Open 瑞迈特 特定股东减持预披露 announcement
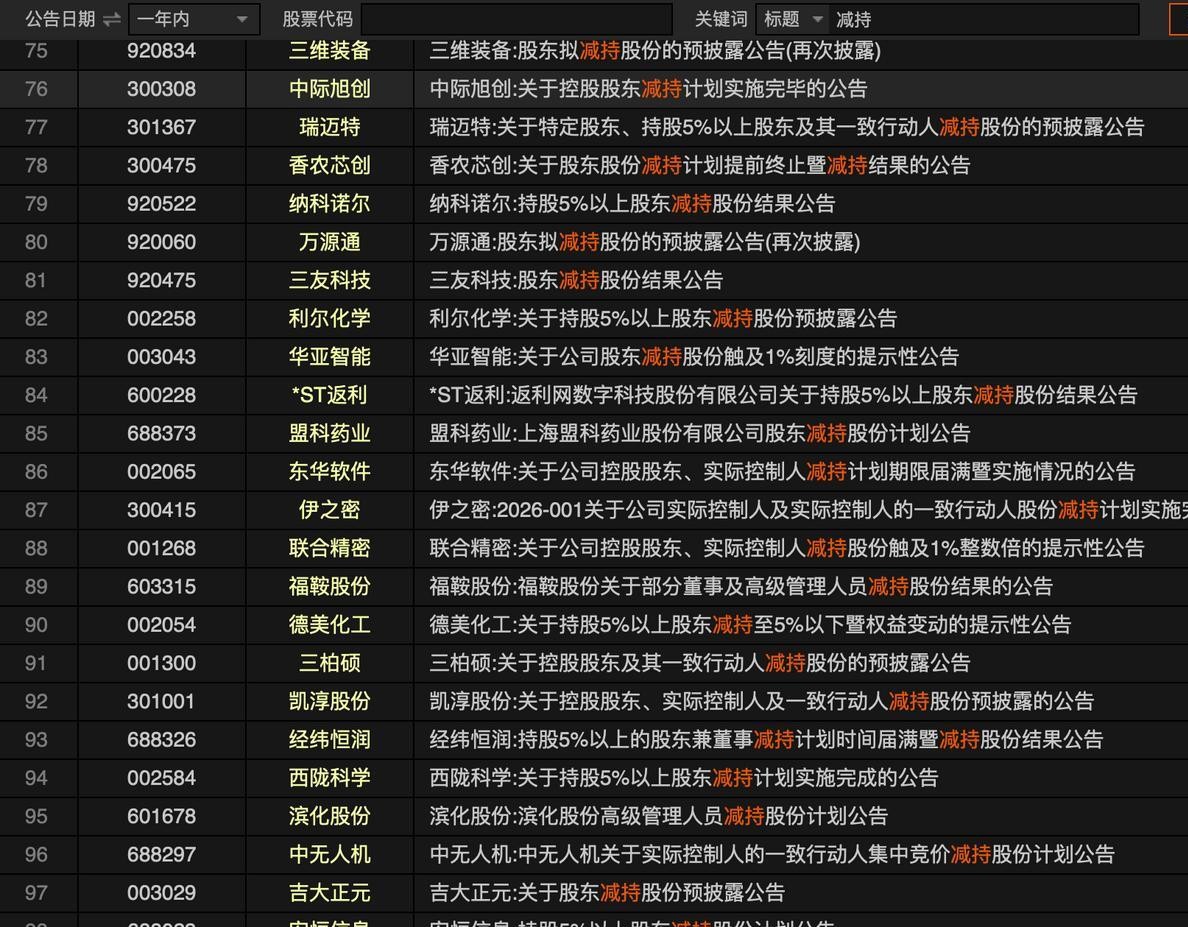Viewport: 1188px width, 927px height. point(787,127)
